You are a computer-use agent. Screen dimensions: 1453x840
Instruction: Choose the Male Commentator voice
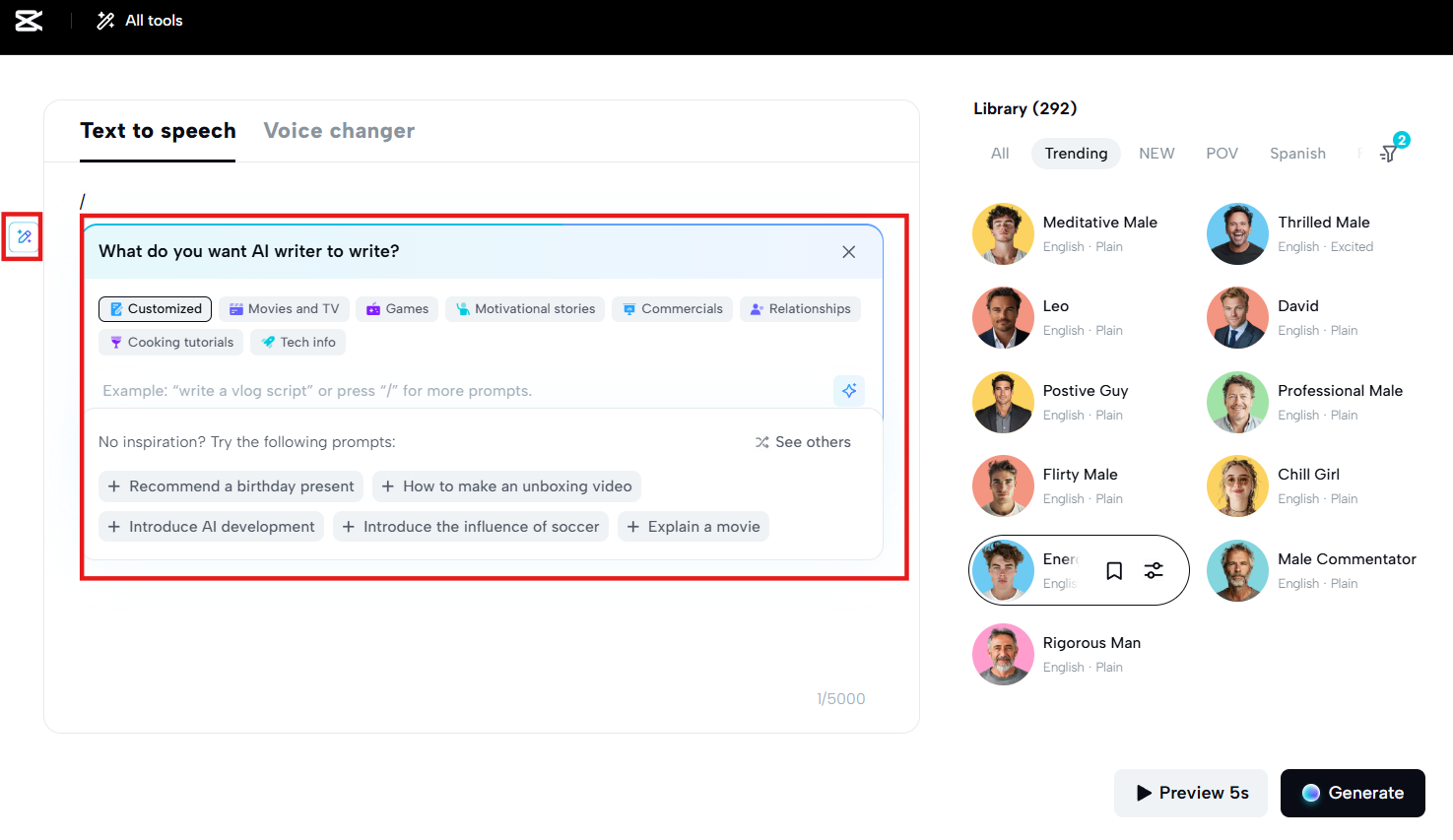1314,571
